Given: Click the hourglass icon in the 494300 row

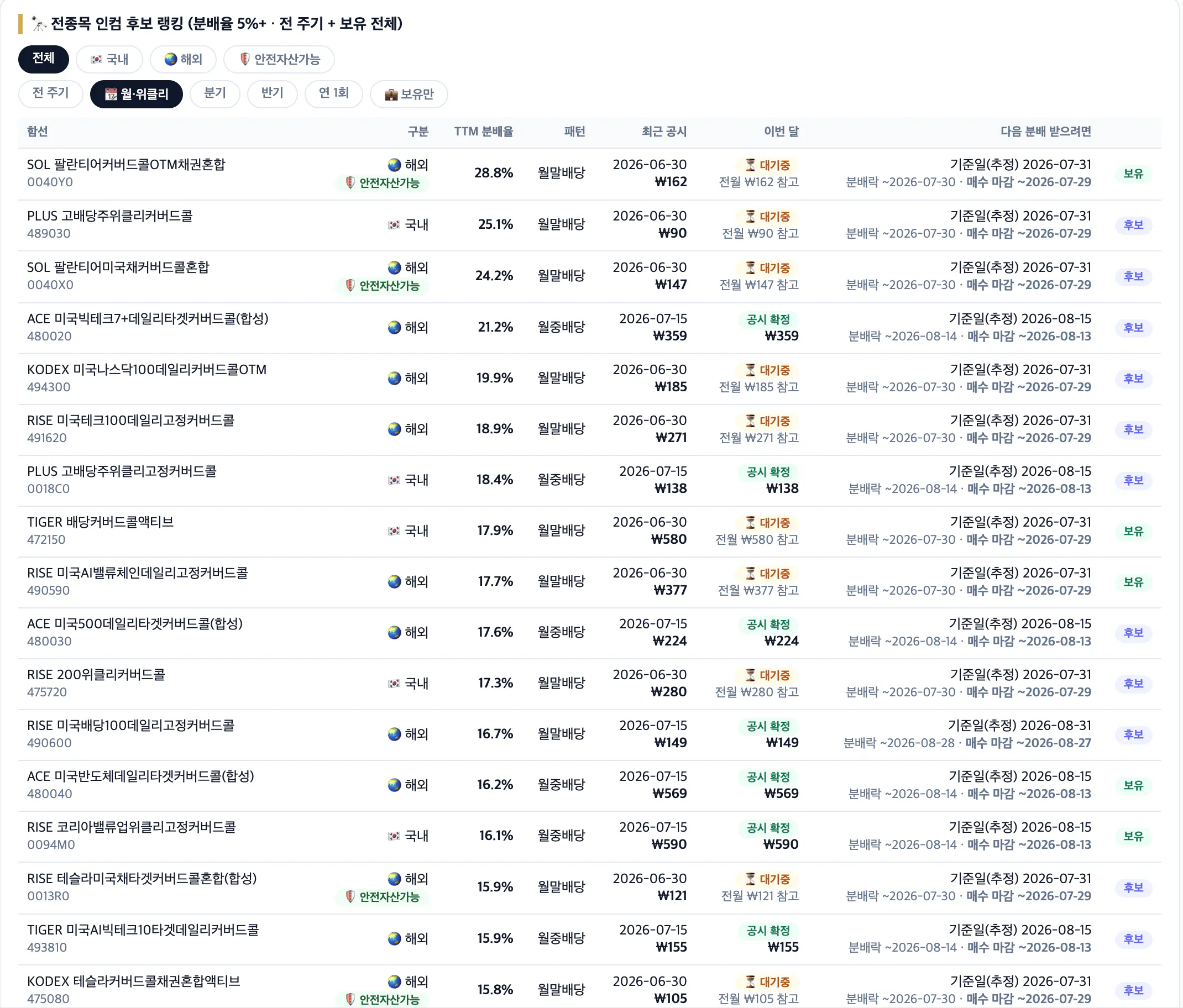Looking at the screenshot, I should coord(750,370).
